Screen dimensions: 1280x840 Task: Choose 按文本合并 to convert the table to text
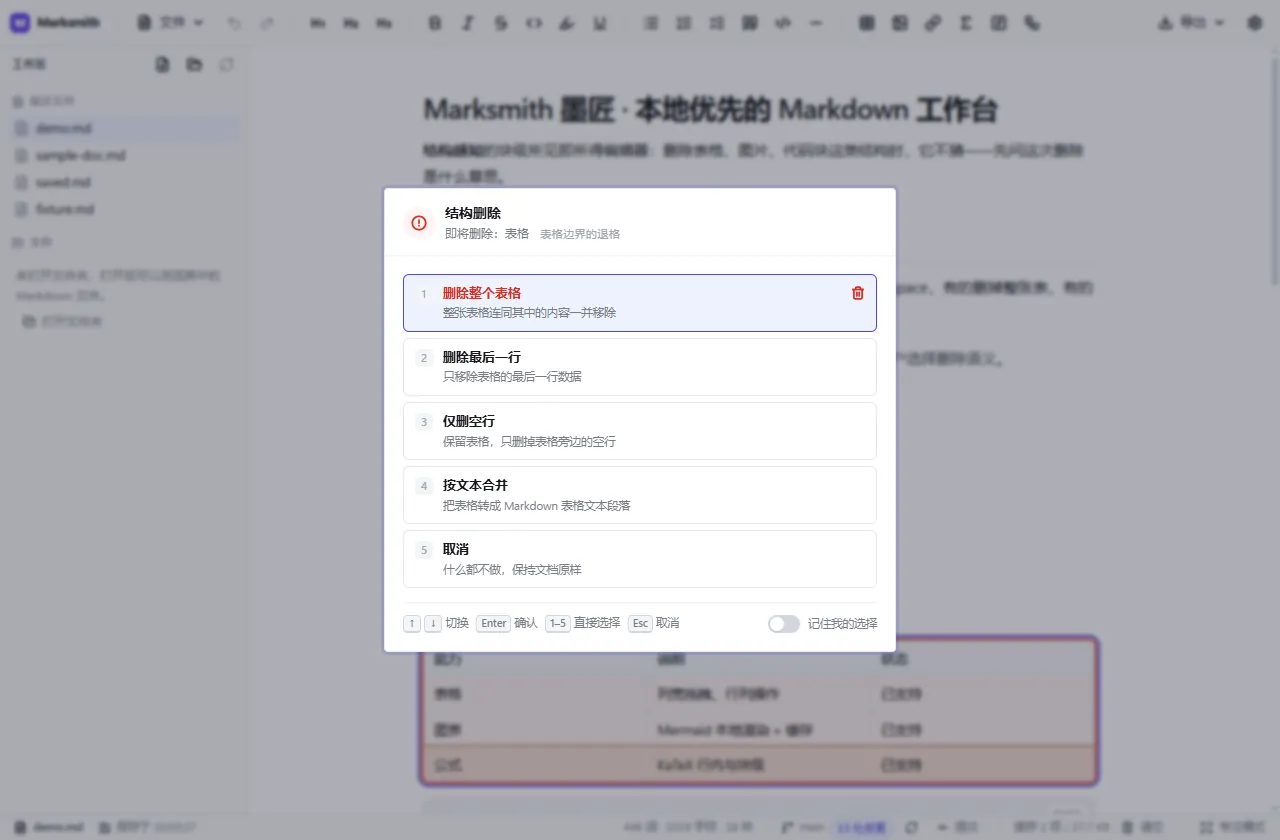(640, 495)
